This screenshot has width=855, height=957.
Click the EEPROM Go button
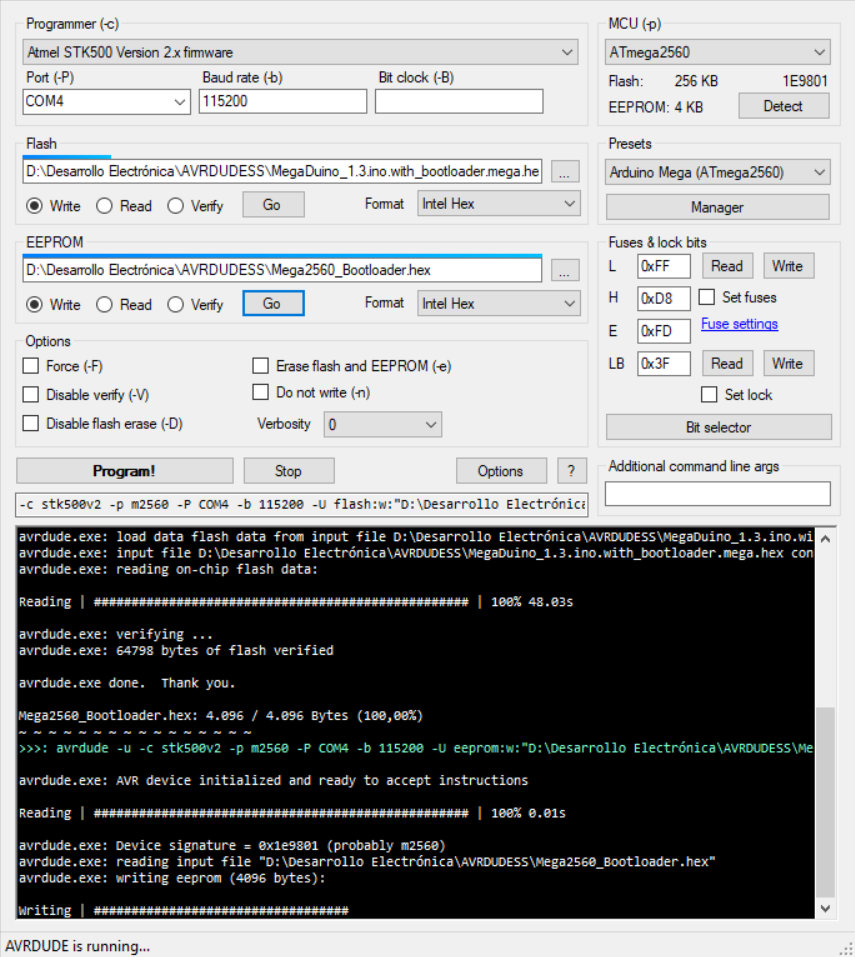[x=273, y=303]
